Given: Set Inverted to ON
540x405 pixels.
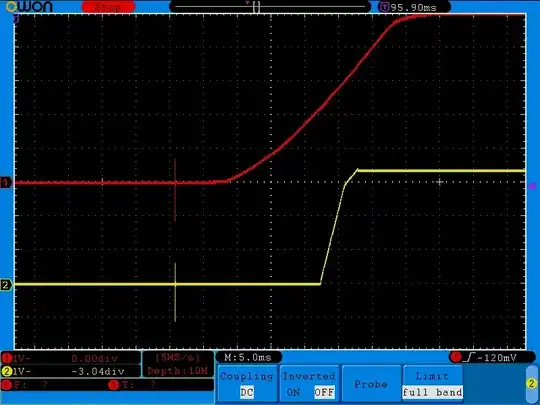Looking at the screenshot, I should [x=293, y=392].
